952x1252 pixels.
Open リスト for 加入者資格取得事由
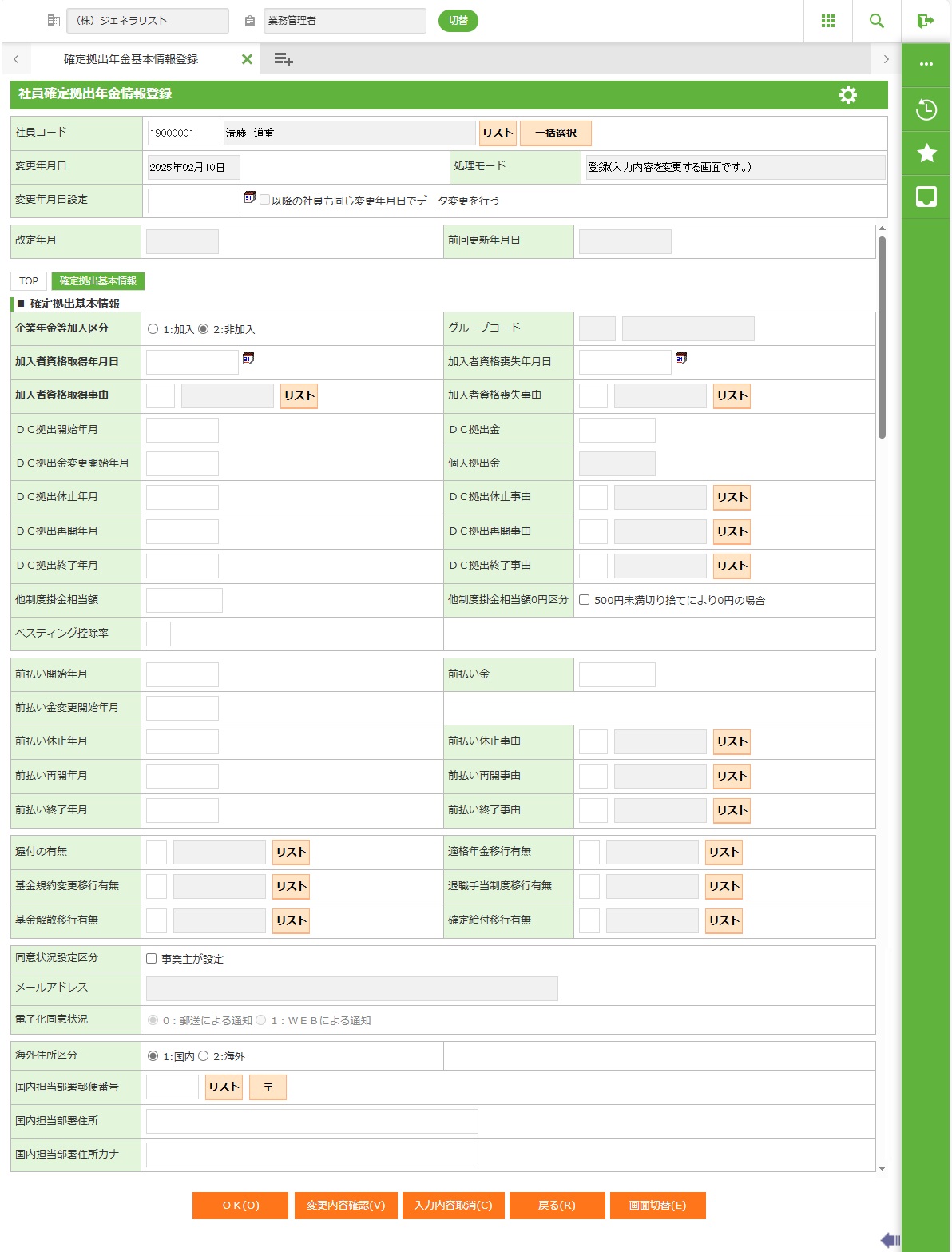coord(299,396)
